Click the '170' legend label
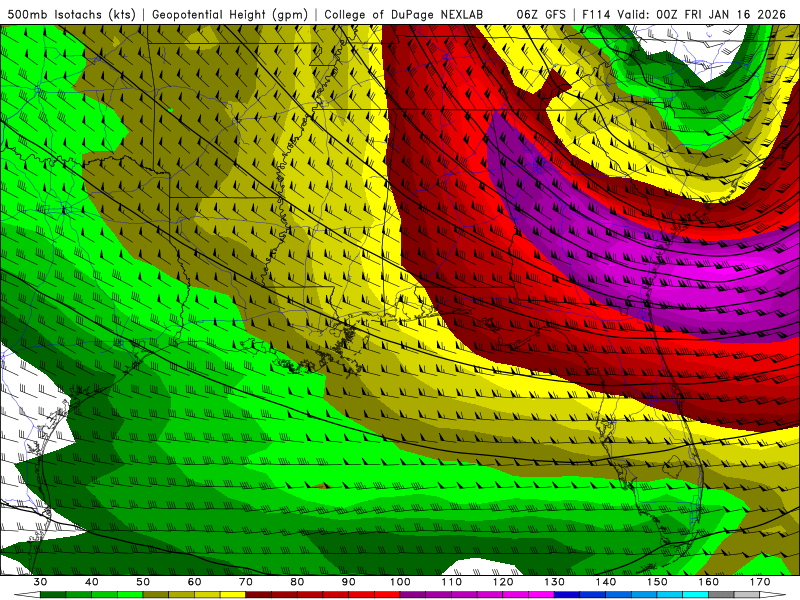This screenshot has height=600, width=800. coord(760,582)
